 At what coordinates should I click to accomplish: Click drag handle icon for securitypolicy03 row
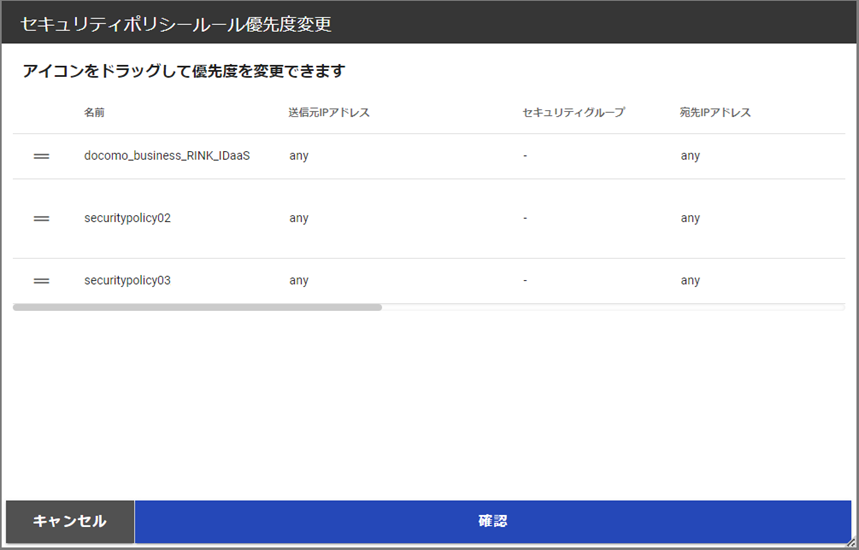[42, 281]
